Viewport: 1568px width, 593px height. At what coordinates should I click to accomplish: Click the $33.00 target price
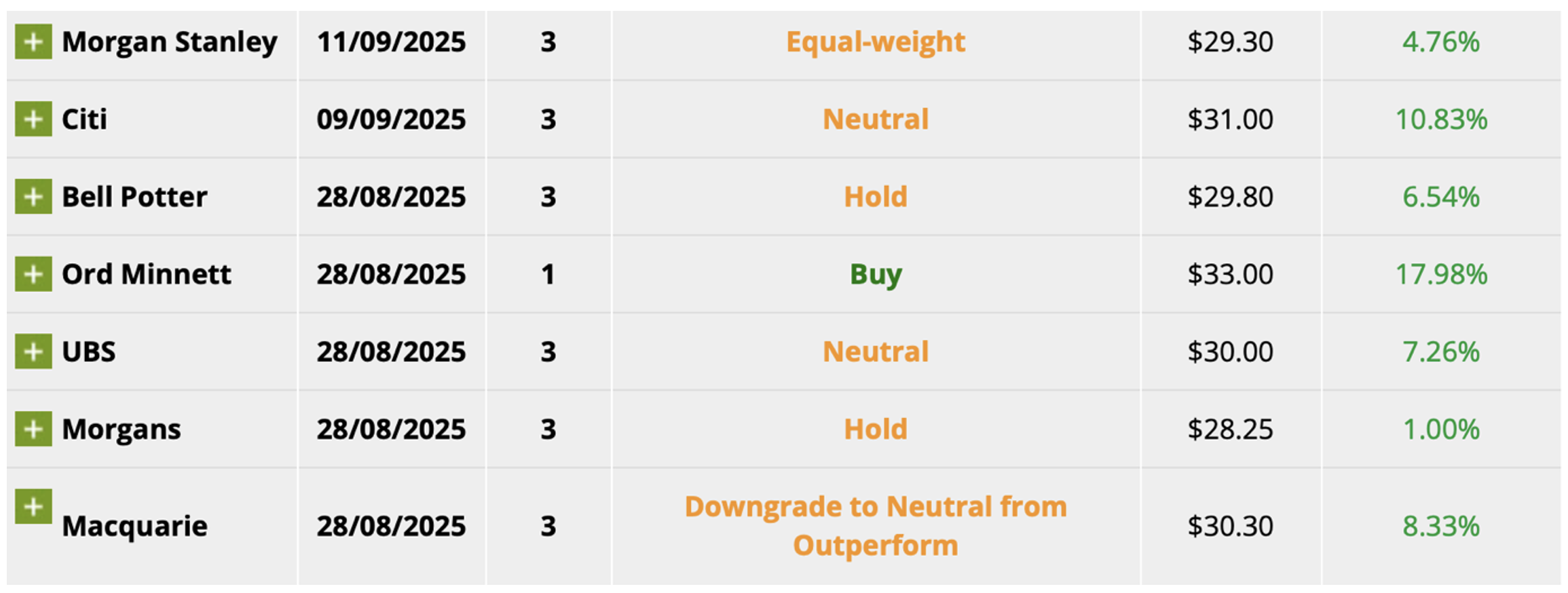[1230, 274]
